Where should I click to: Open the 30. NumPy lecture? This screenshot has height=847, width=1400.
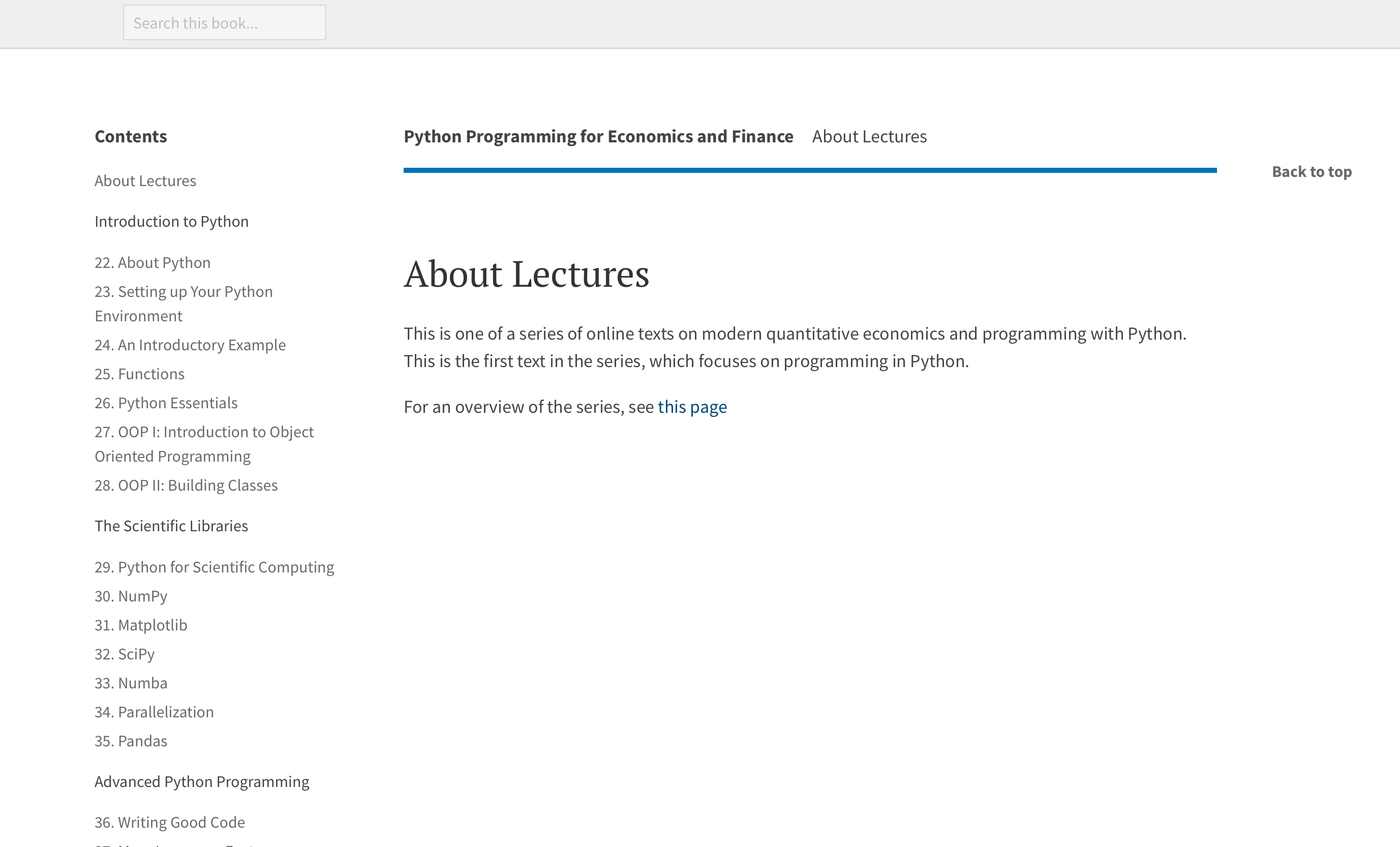pyautogui.click(x=131, y=596)
